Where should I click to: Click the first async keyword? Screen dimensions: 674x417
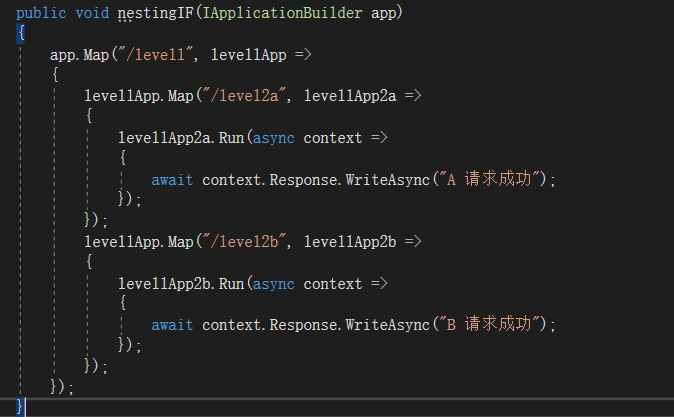(x=273, y=138)
